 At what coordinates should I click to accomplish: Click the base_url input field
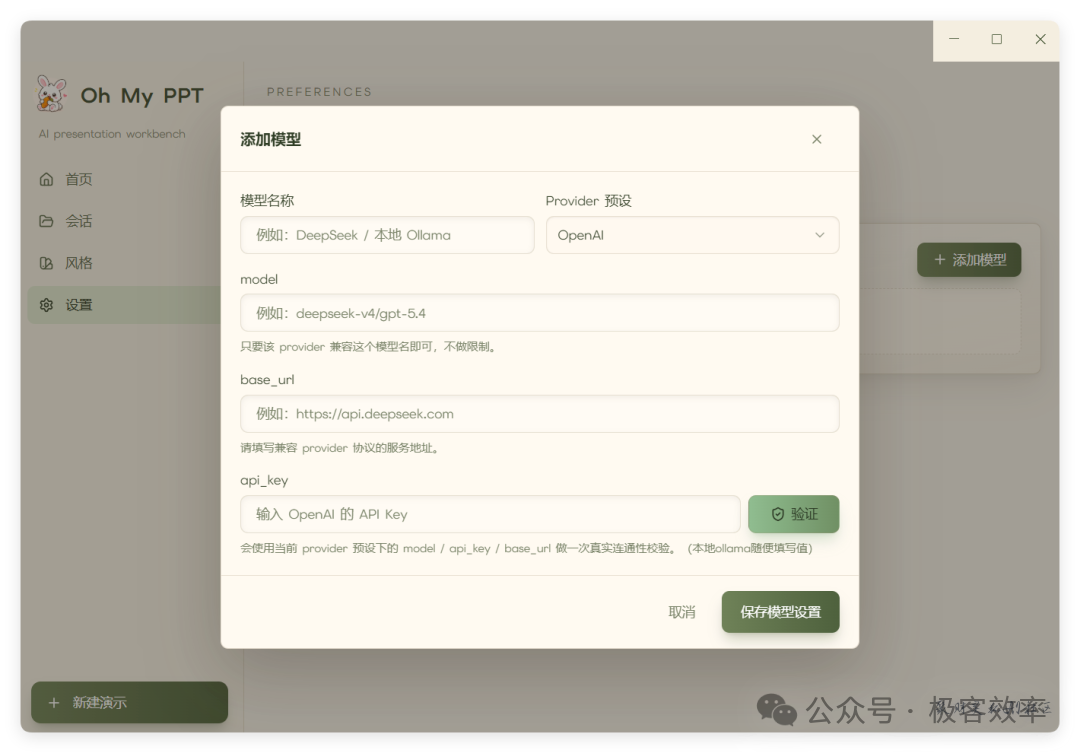539,413
